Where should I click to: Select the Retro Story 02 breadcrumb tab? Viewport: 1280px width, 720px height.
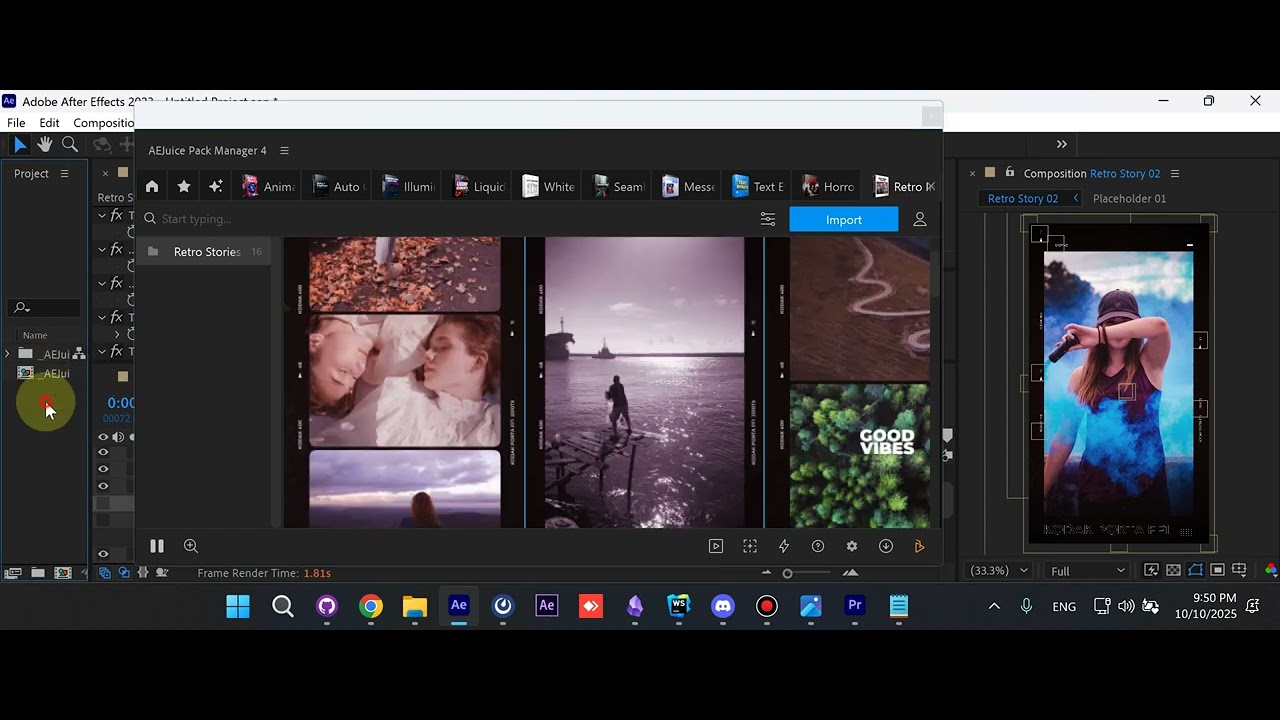[x=1023, y=199]
